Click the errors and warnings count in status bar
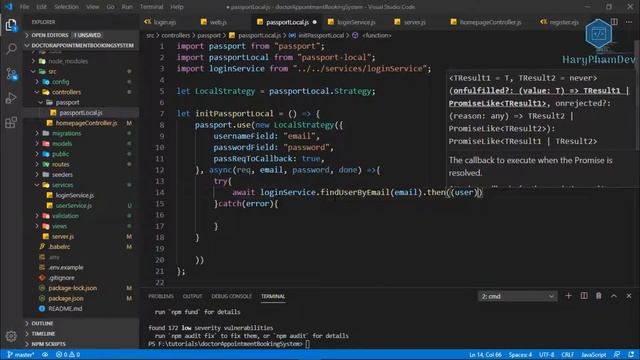 (x=68, y=355)
